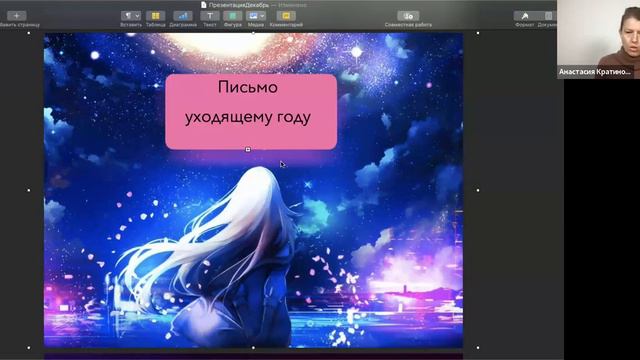This screenshot has height=360, width=640.
Task: Click the Add Page plus button
Action: [x=16, y=16]
